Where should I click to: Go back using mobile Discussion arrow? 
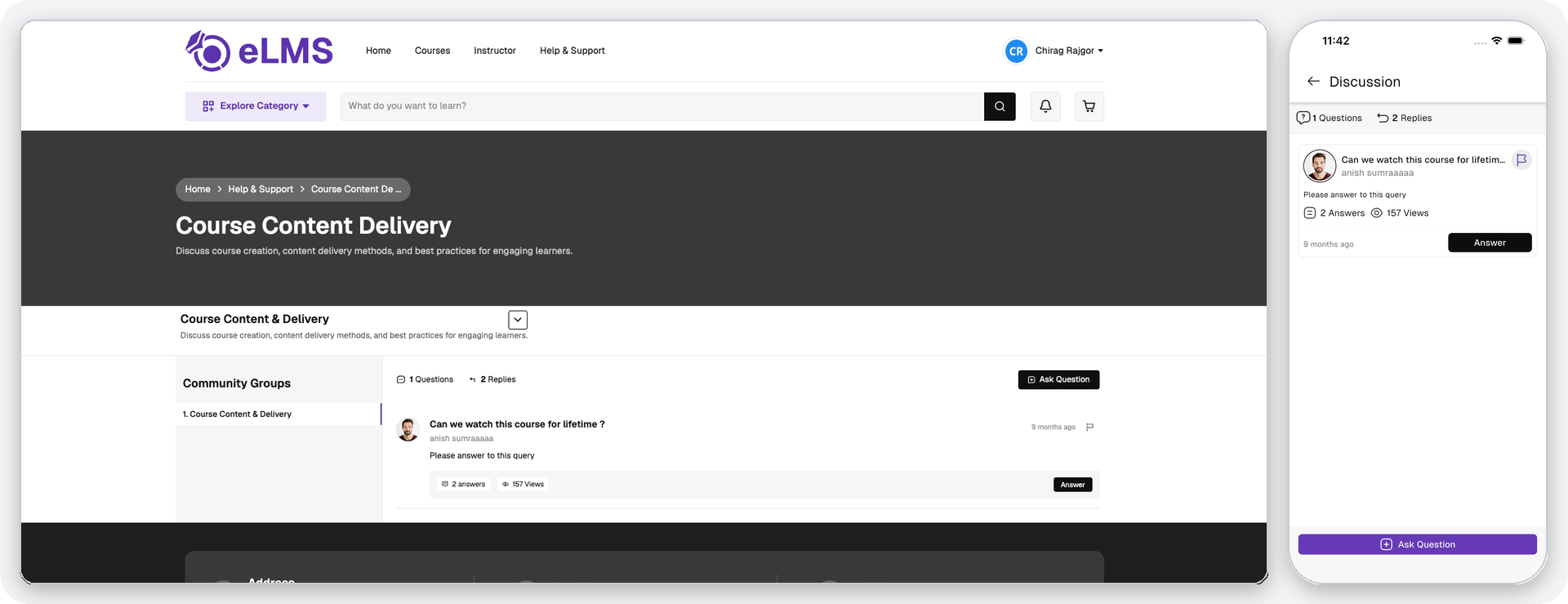[x=1313, y=81]
